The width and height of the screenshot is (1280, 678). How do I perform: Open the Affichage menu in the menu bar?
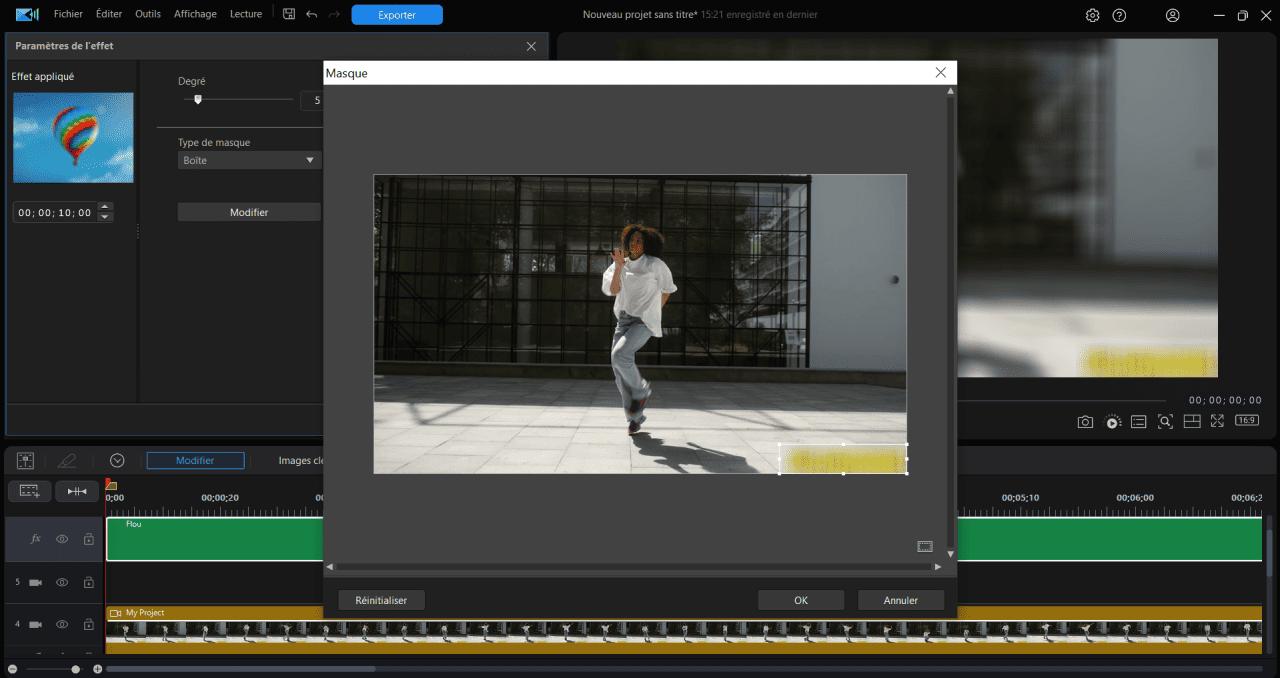tap(195, 13)
